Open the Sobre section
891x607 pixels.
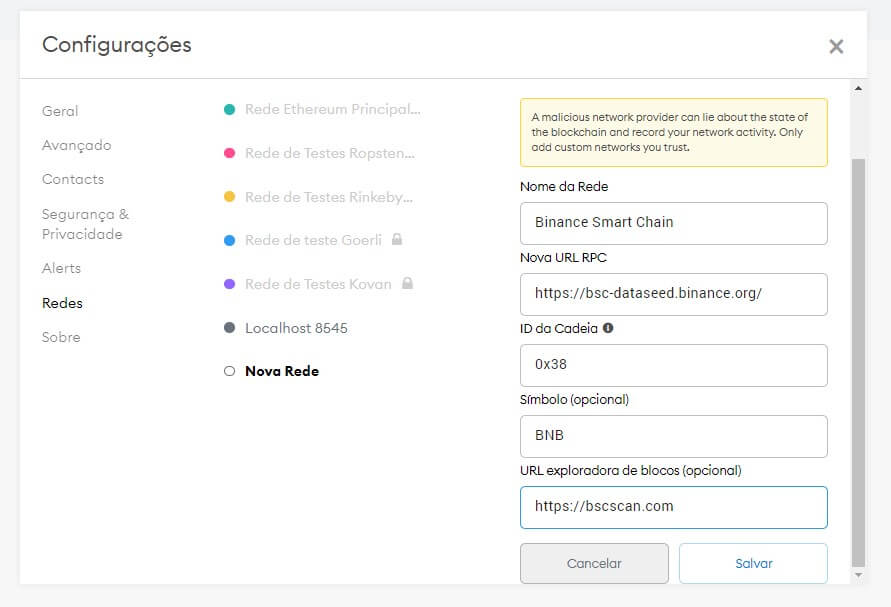click(61, 337)
